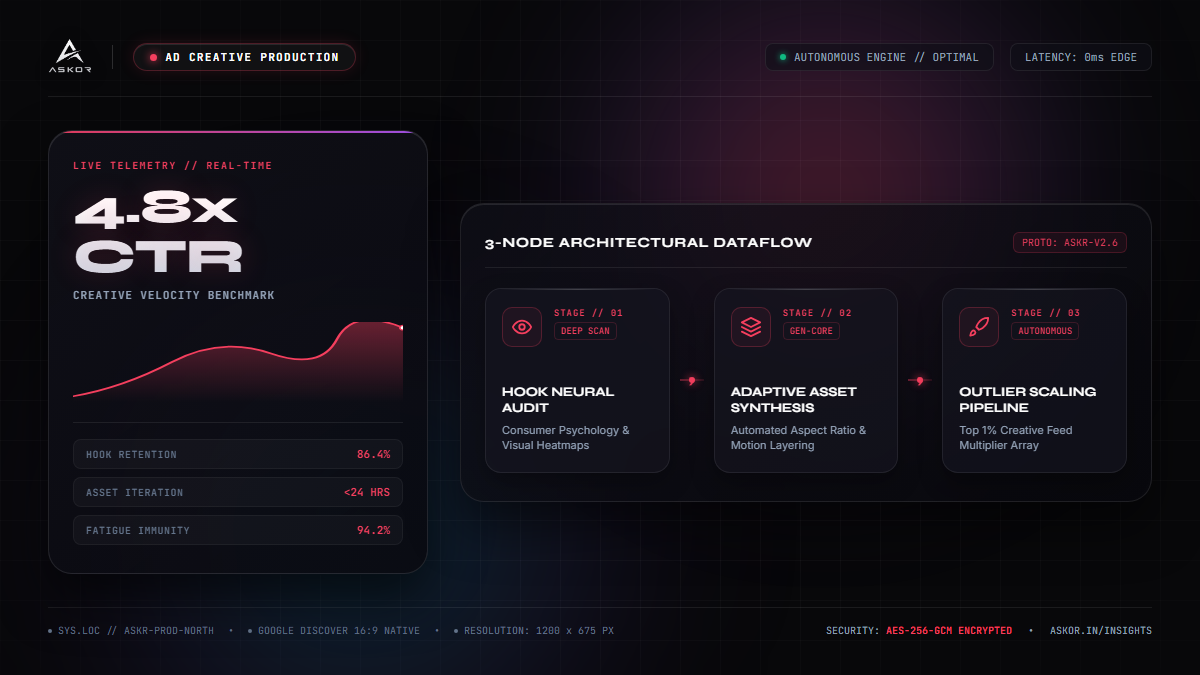Click Top 1% Creative Feed Multiplier Array text
The width and height of the screenshot is (1200, 675).
pyautogui.click(x=1015, y=438)
